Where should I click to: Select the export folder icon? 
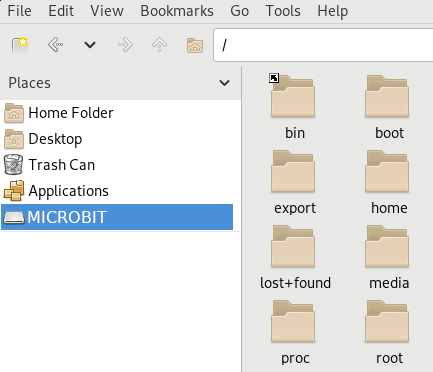point(293,171)
